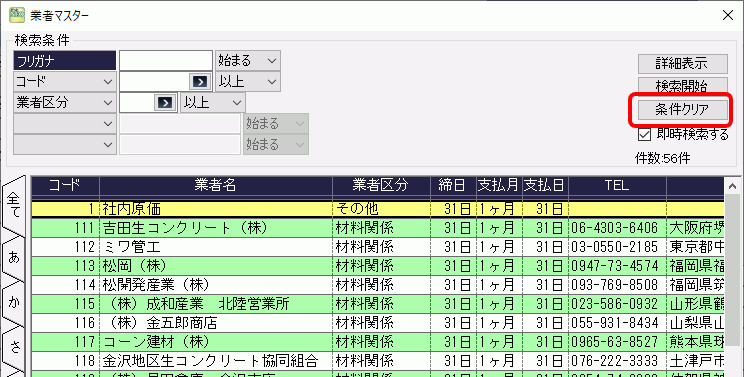
Task: Open fifth empty field selector dropdown
Action: [65, 145]
